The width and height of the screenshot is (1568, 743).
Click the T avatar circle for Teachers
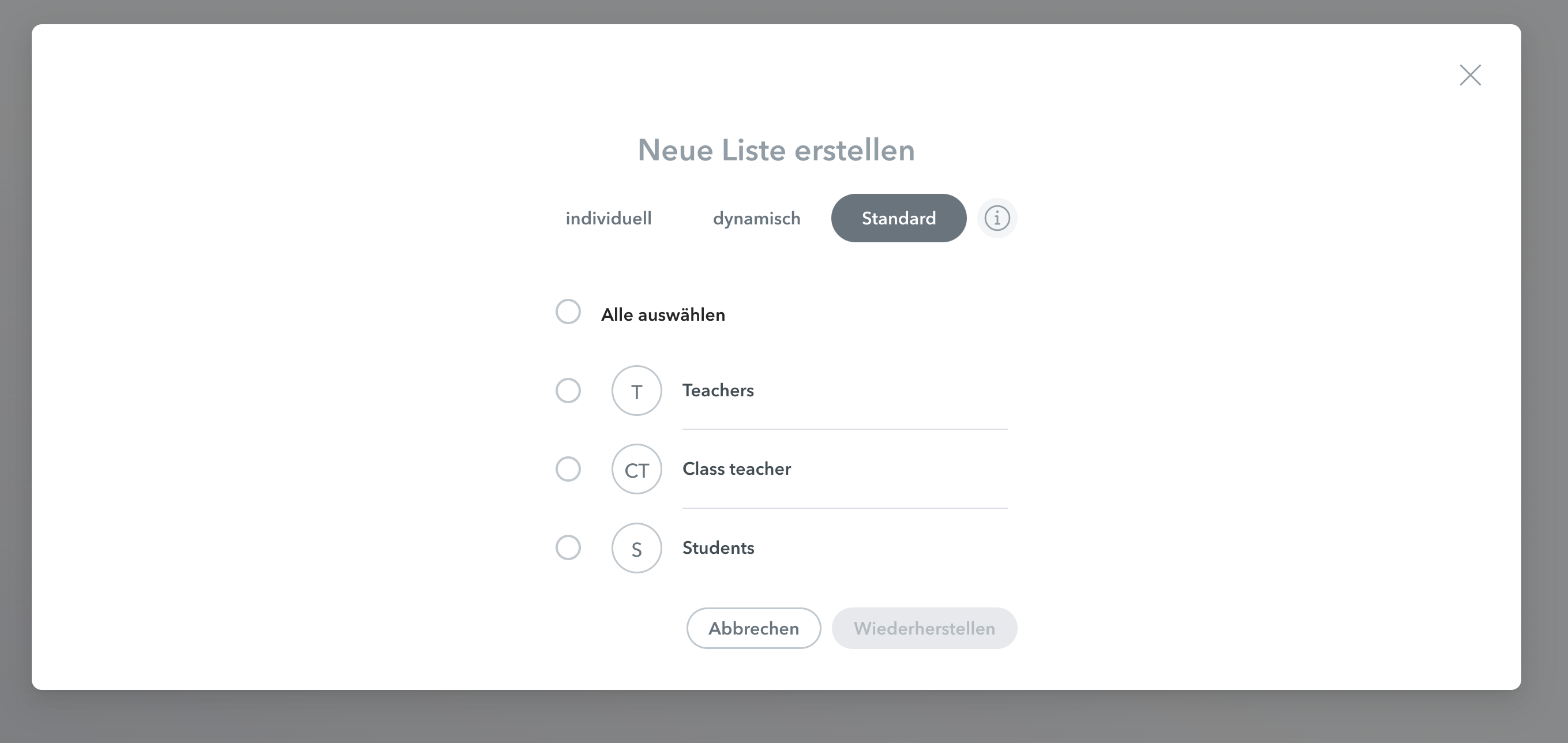tap(637, 391)
